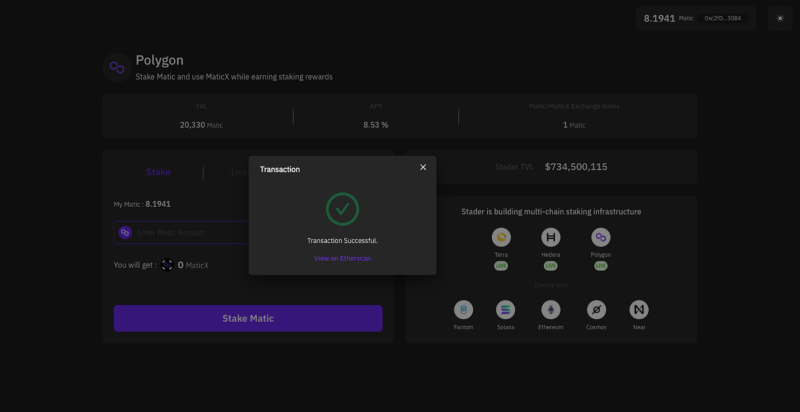800x412 pixels.
Task: Close the Transaction dialog
Action: point(423,167)
